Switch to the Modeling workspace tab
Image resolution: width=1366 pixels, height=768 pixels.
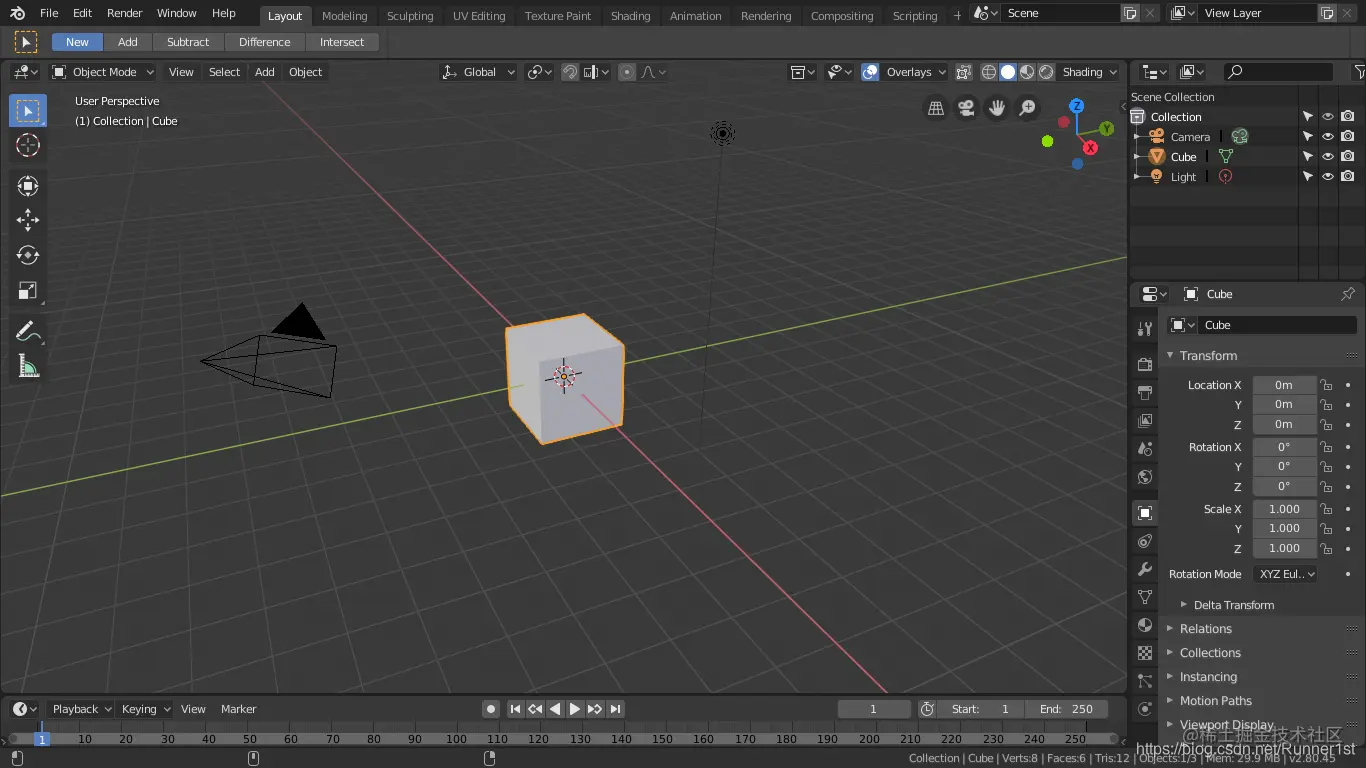coord(345,16)
